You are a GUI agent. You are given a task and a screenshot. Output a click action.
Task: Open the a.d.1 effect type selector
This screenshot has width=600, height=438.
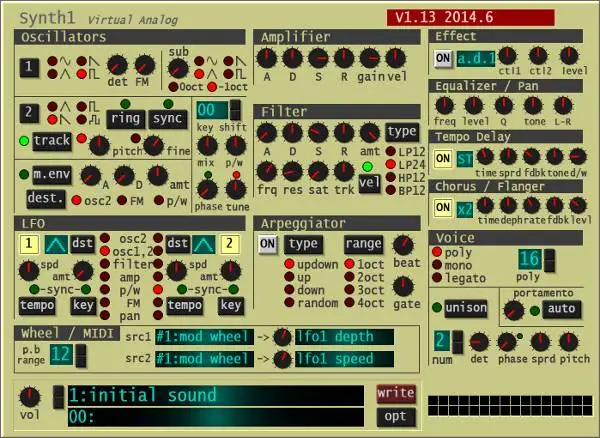point(476,58)
